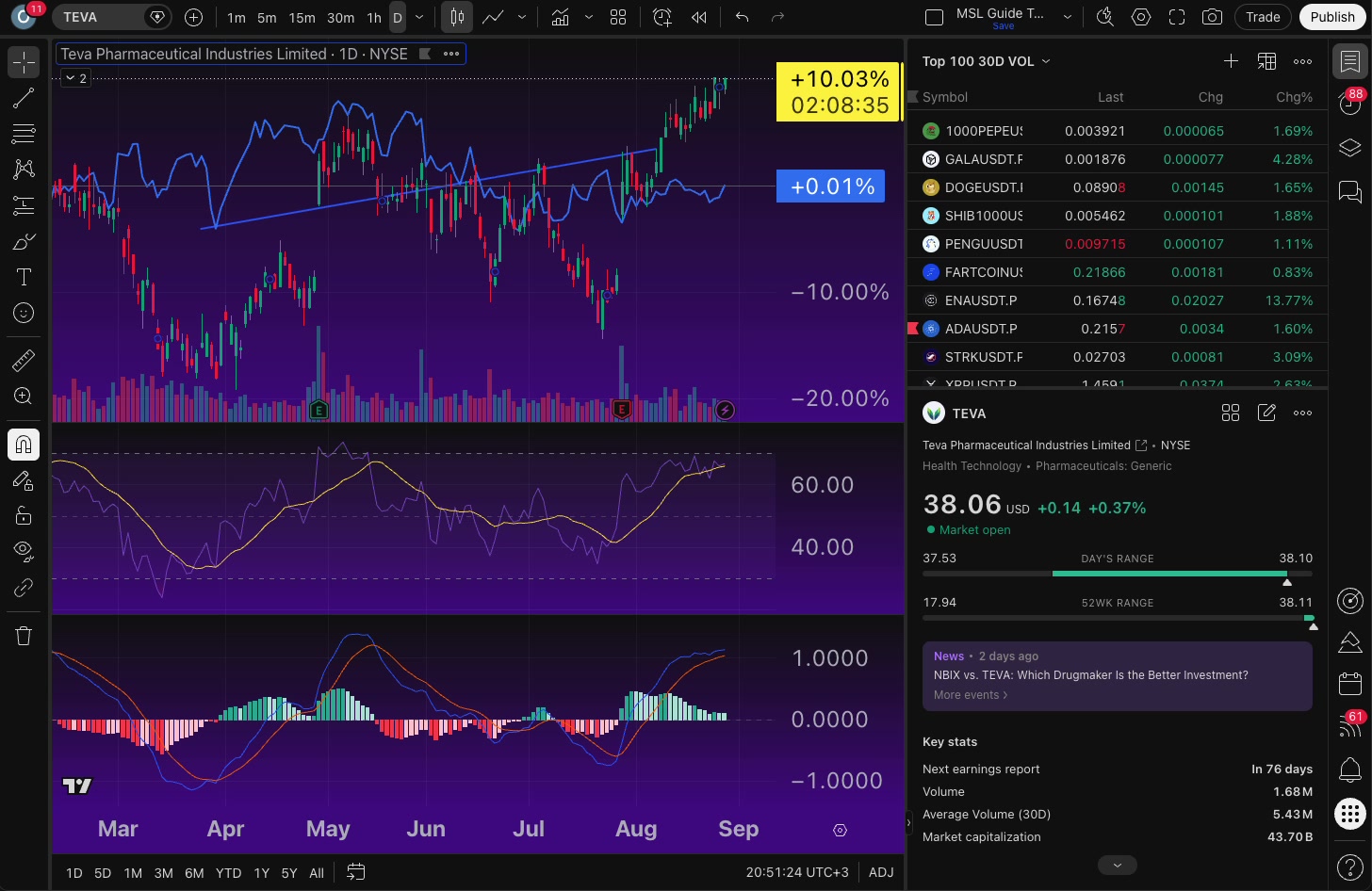Toggle stay in drawing mode
Viewport: 1372px width, 891px height.
coord(24,480)
